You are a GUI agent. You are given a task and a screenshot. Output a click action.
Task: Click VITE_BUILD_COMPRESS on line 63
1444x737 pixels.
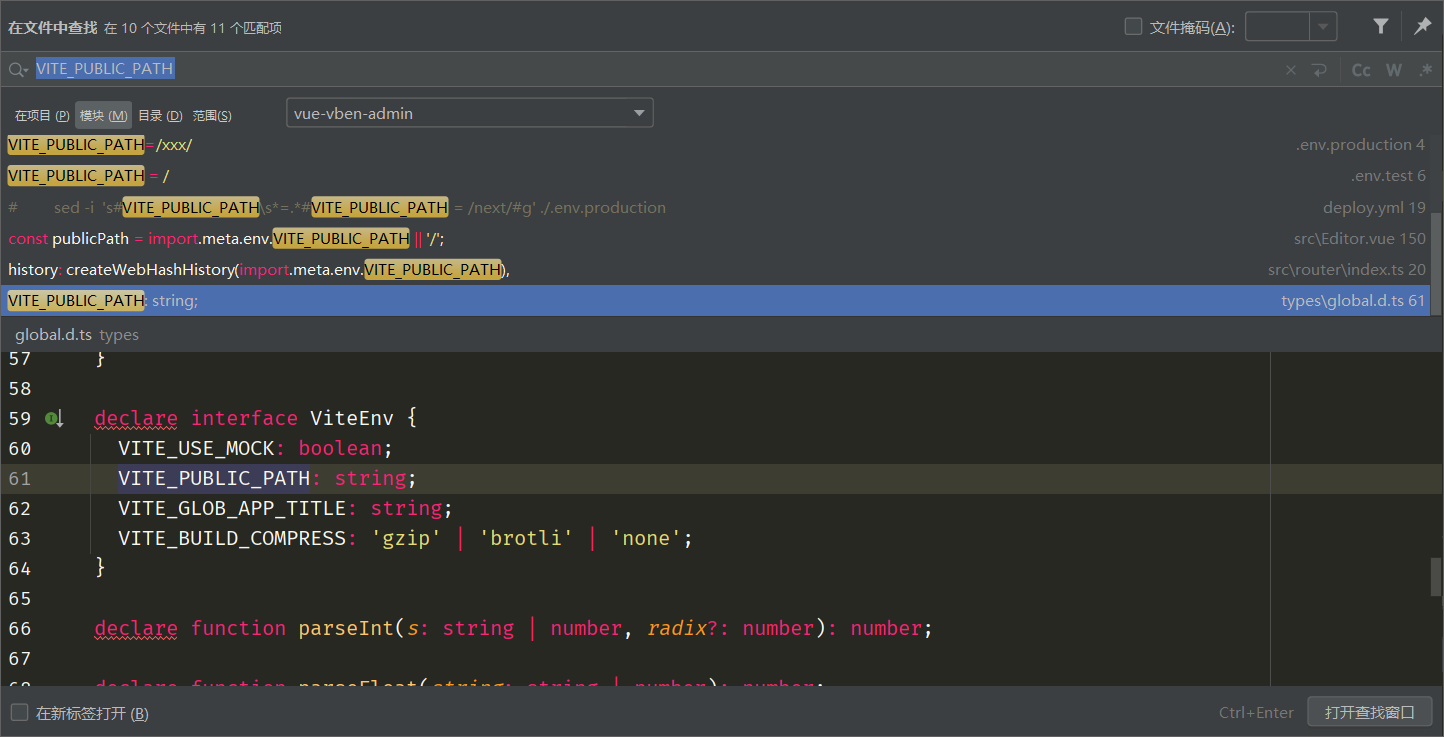coord(232,538)
